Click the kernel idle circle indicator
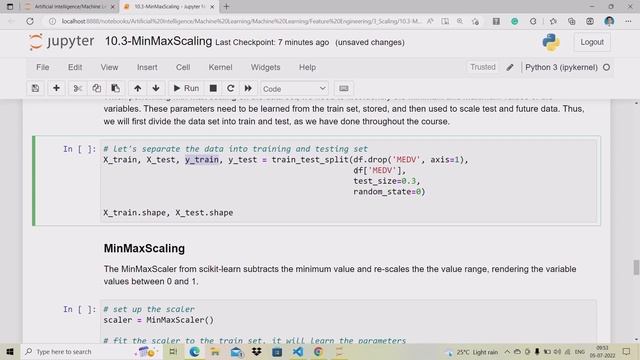 pos(607,67)
